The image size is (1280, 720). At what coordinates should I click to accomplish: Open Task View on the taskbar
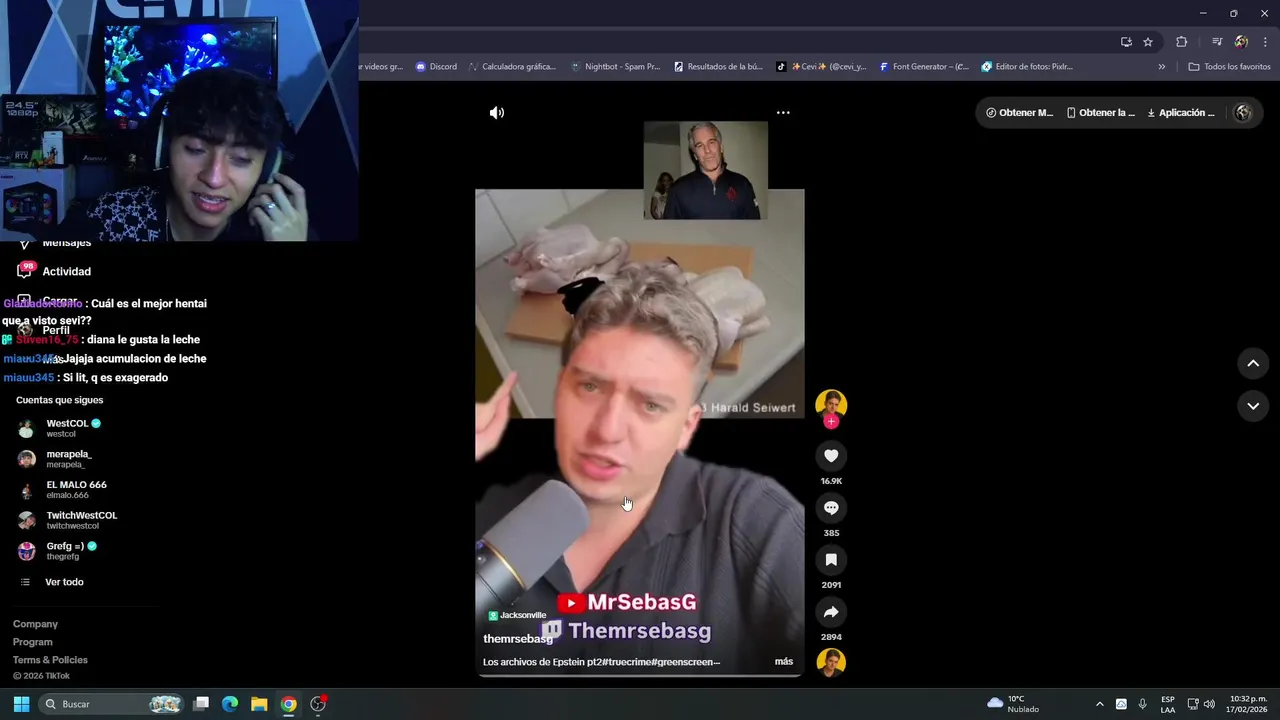coord(201,704)
